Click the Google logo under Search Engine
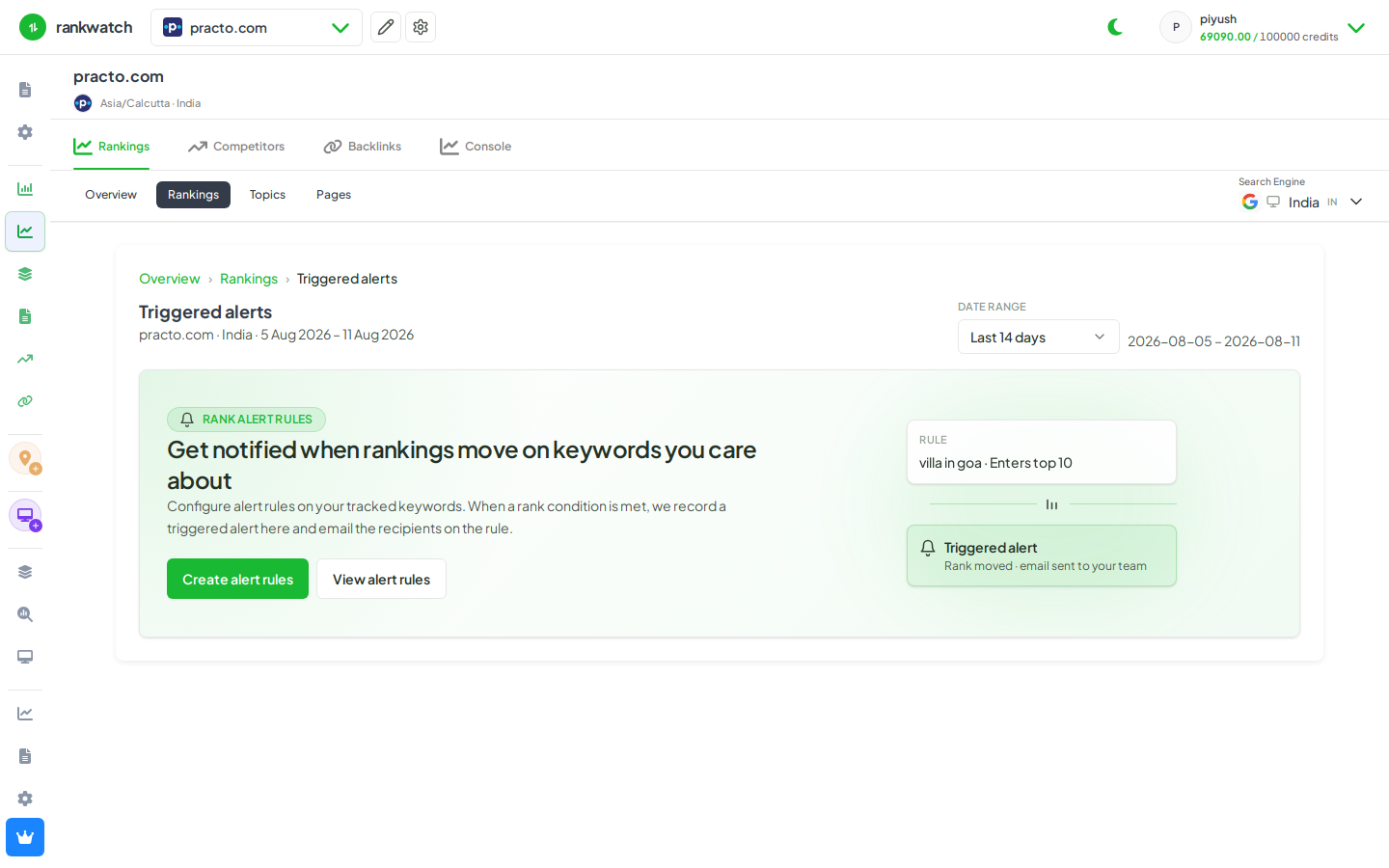1389x868 pixels. 1250,202
